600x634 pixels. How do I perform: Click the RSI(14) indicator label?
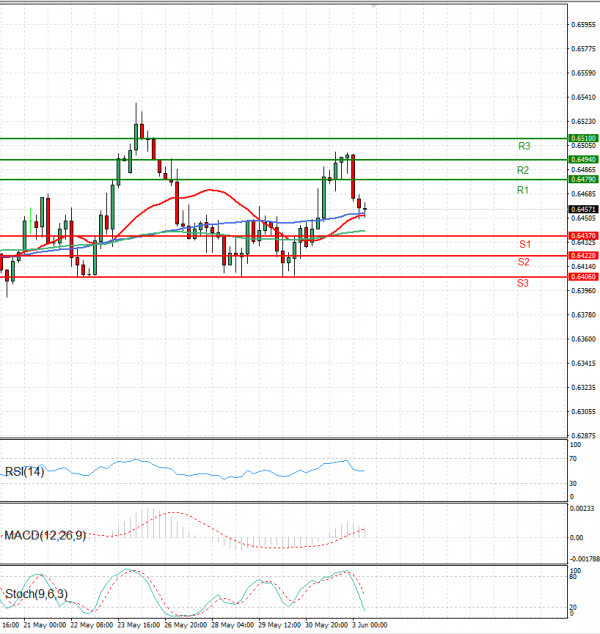click(24, 471)
